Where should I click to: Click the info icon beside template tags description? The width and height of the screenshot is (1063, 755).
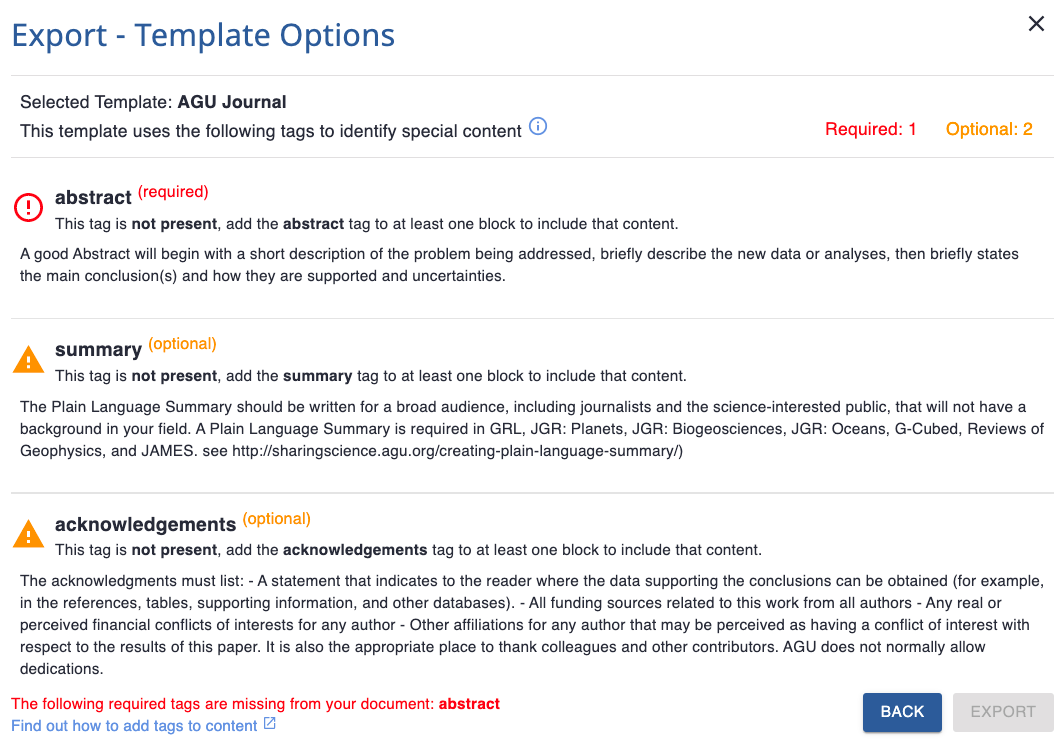pos(538,127)
